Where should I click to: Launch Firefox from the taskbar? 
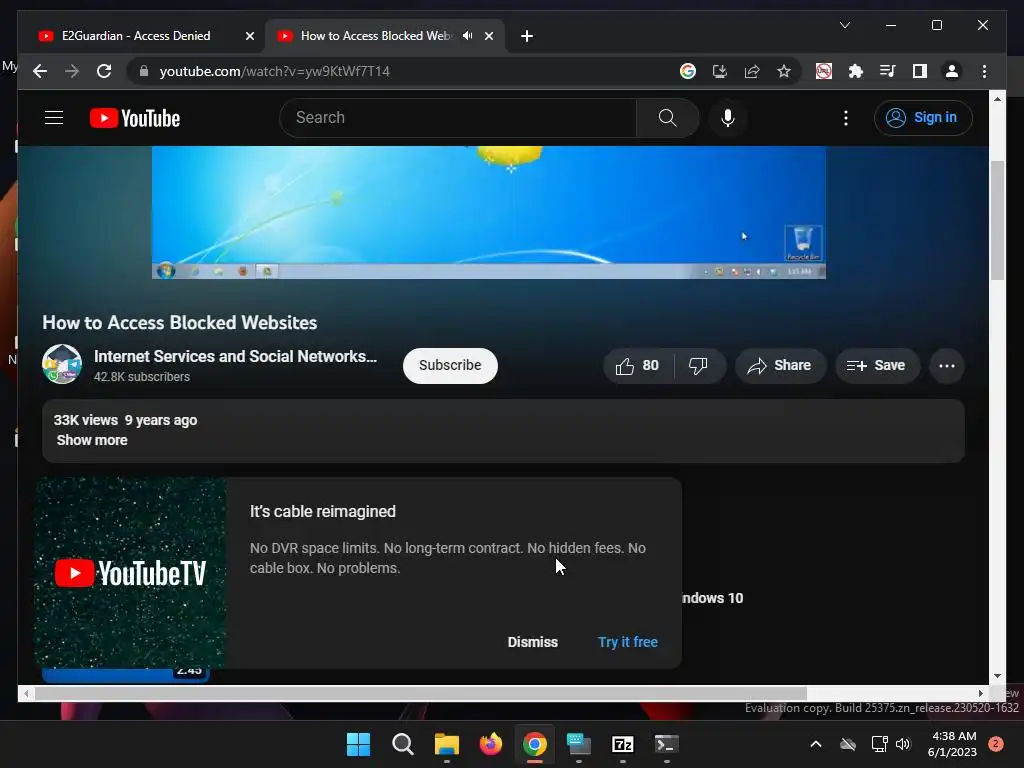tap(490, 744)
